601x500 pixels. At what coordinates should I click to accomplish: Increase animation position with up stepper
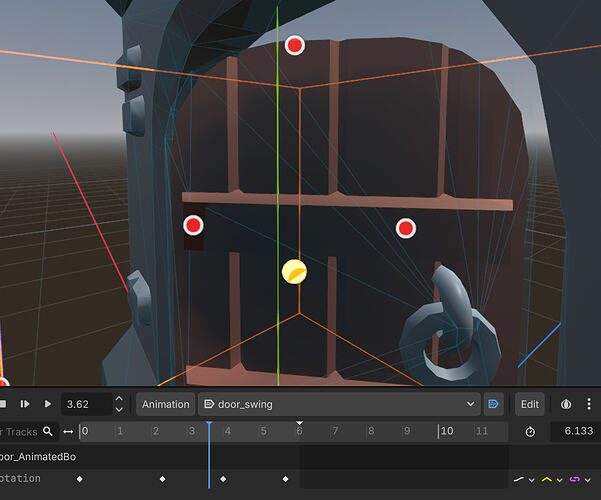[x=119, y=399]
